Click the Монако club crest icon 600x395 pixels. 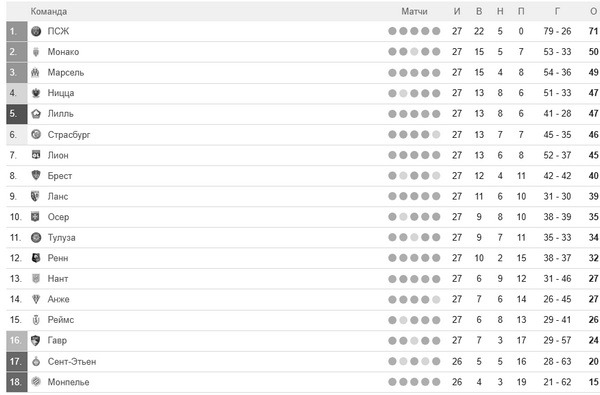pos(36,52)
